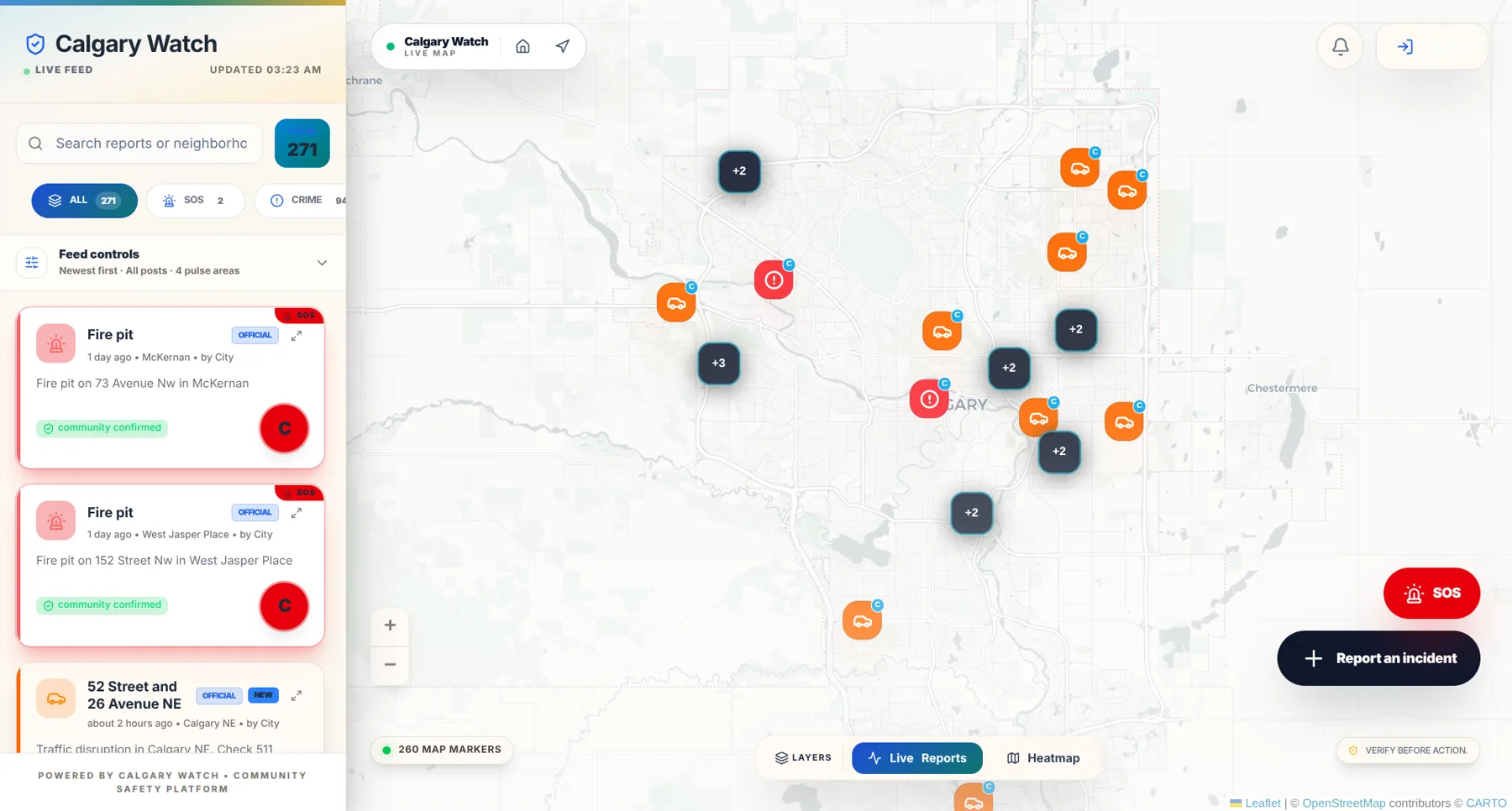Click "Fire pit on 73 Avenue Nw in McKernan"

pyautogui.click(x=143, y=384)
